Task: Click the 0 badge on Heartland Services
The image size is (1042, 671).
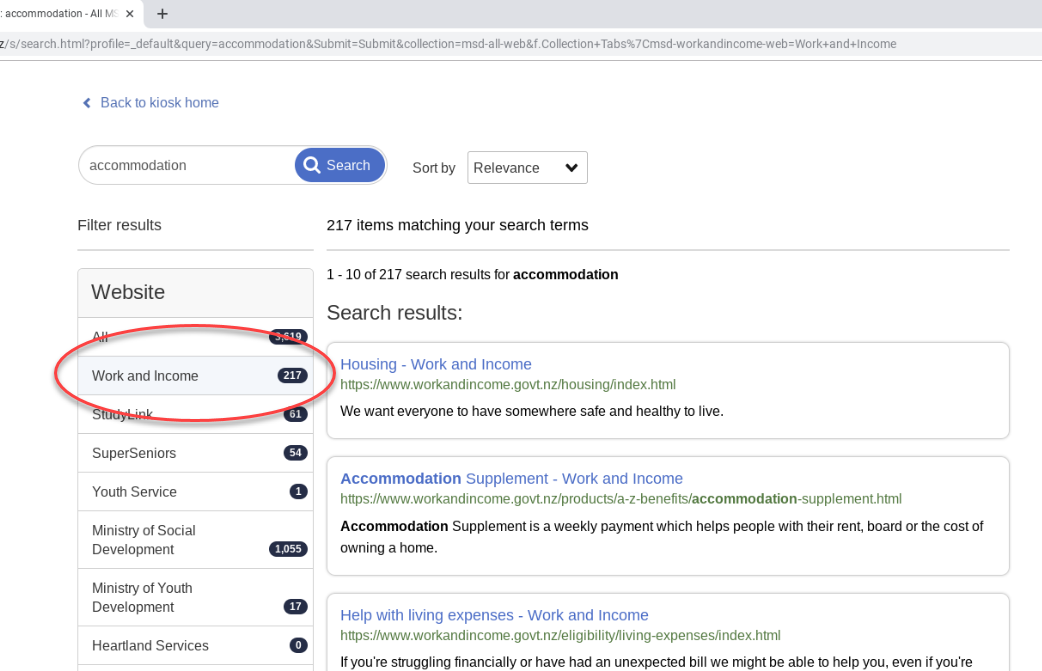Action: coord(298,645)
